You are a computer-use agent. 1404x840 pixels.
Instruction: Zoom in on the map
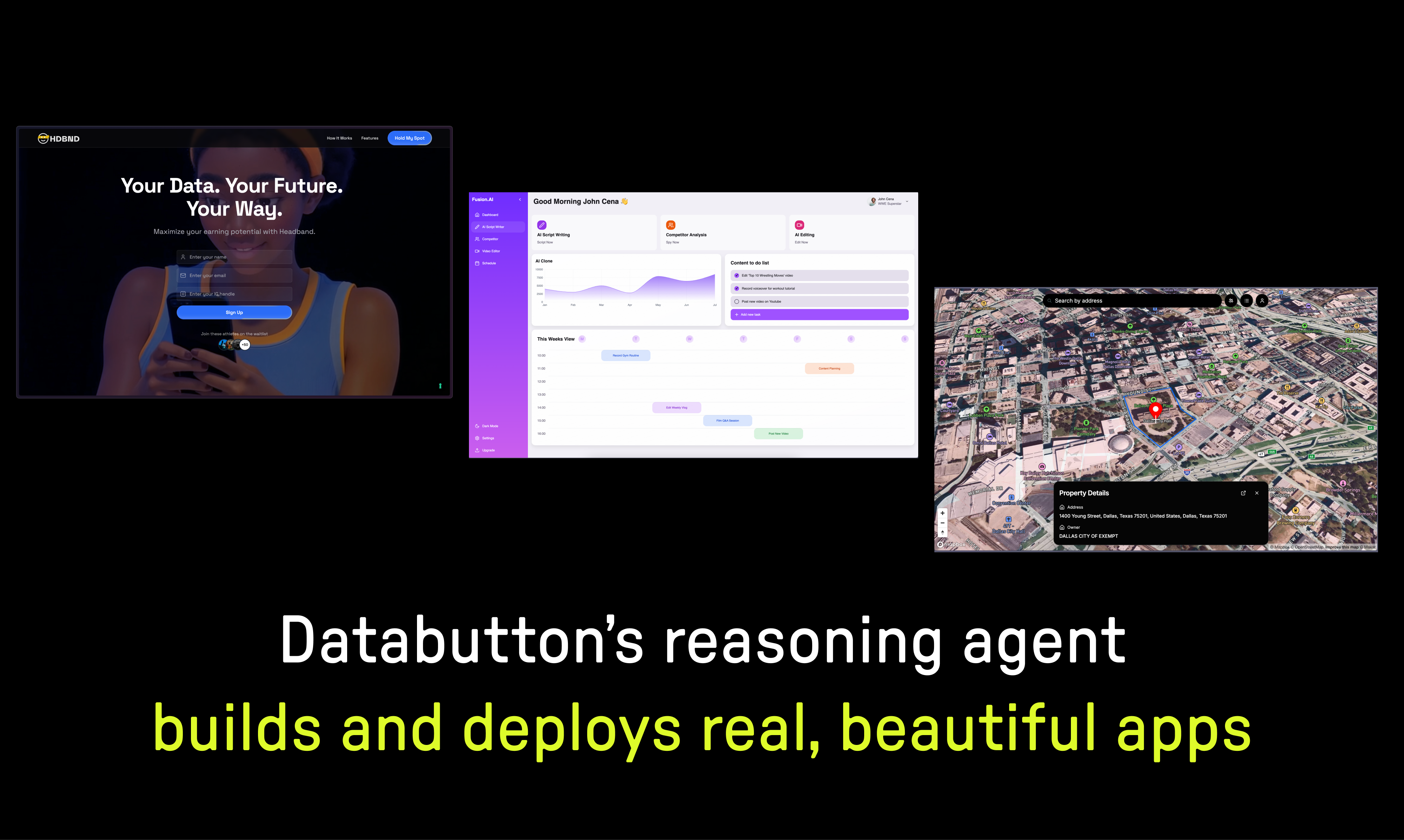coord(942,513)
